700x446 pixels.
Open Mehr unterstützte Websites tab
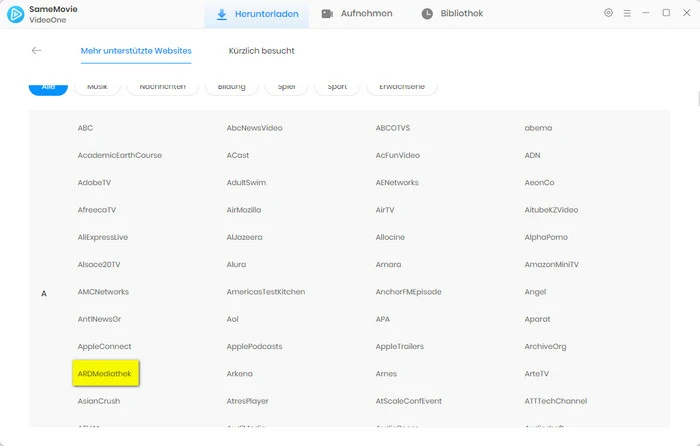tap(136, 50)
